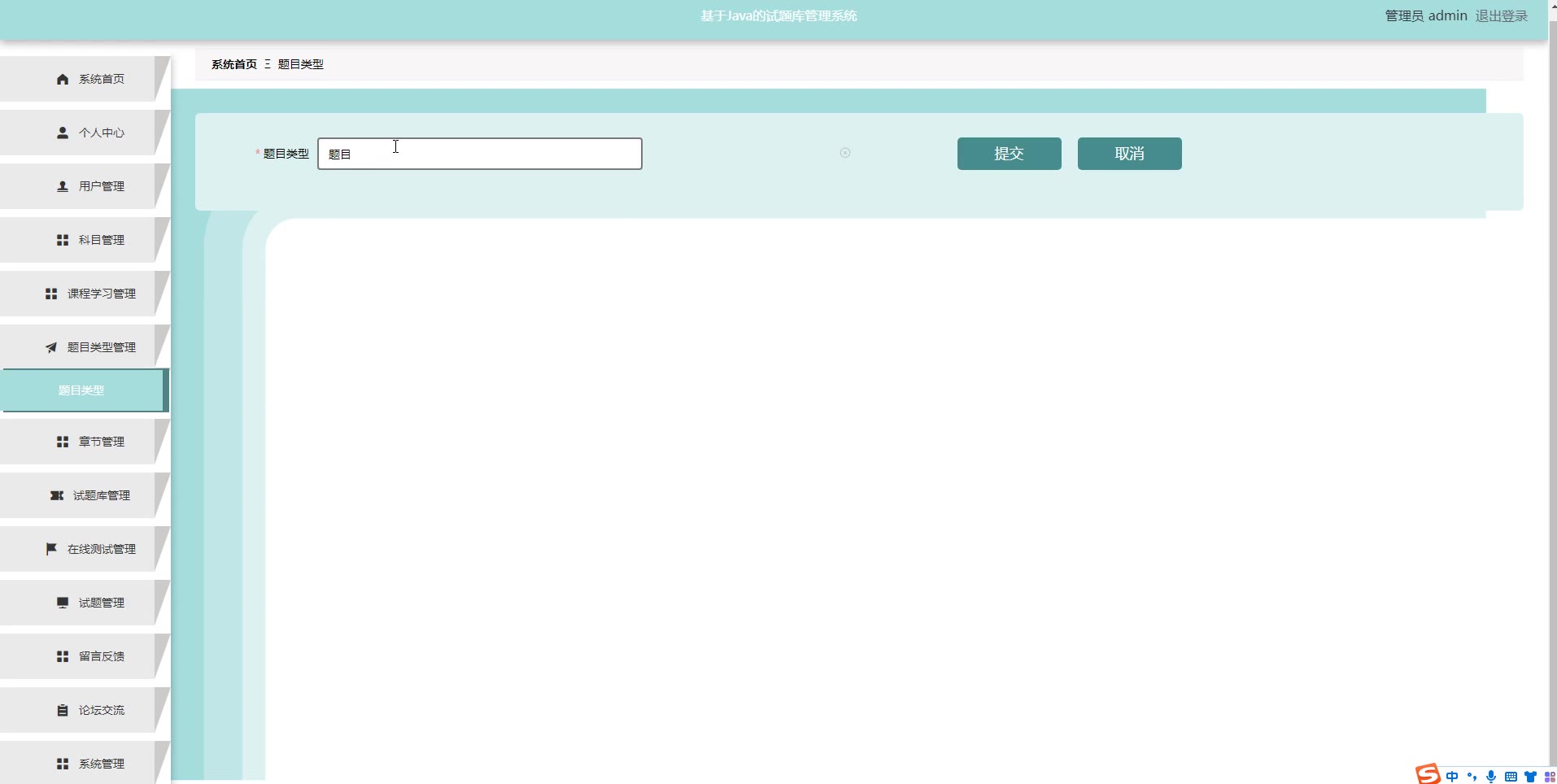Click the 基于Java的试题库管理系统 title
The height and width of the screenshot is (784, 1557).
[778, 15]
